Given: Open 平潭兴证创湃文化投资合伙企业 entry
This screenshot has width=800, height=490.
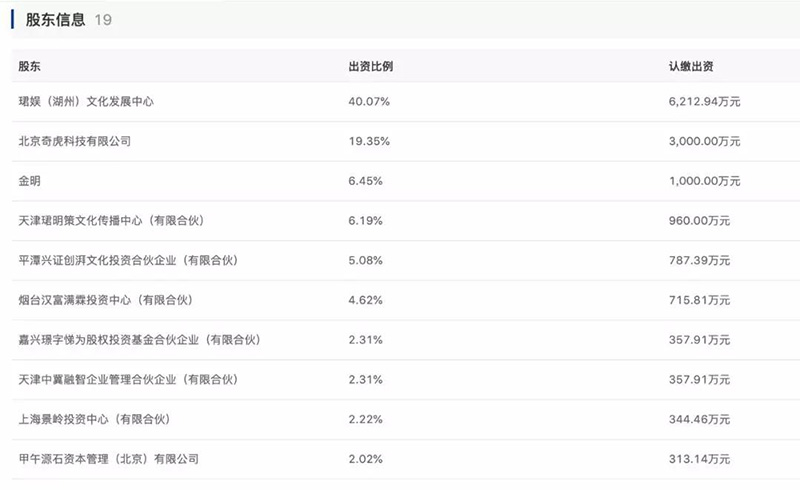Looking at the screenshot, I should pyautogui.click(x=128, y=260).
